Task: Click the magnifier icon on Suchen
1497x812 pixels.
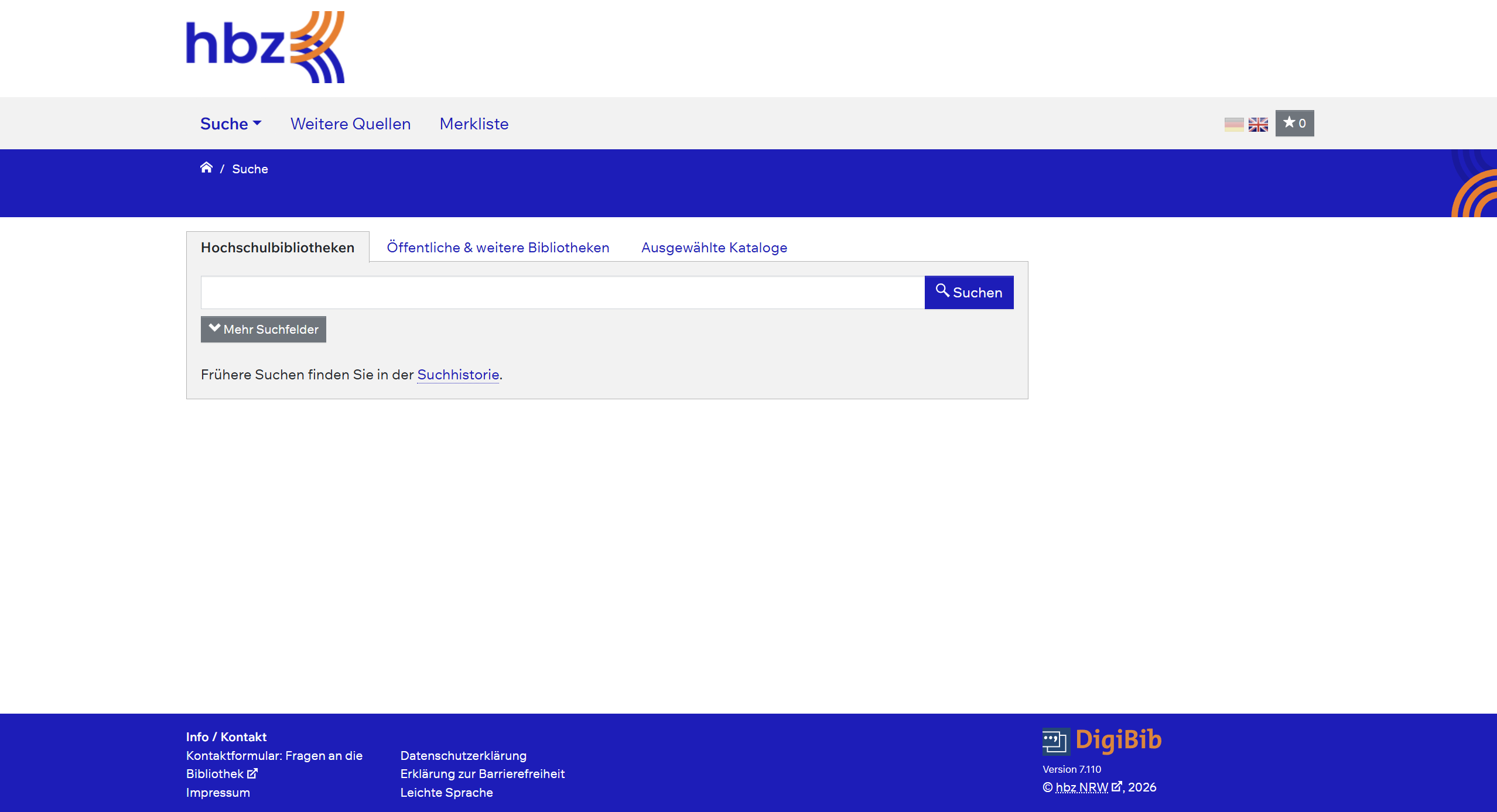Action: (x=942, y=290)
